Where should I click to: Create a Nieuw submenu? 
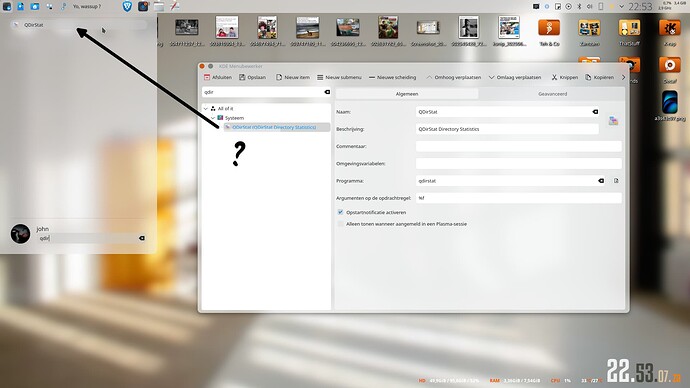339,77
